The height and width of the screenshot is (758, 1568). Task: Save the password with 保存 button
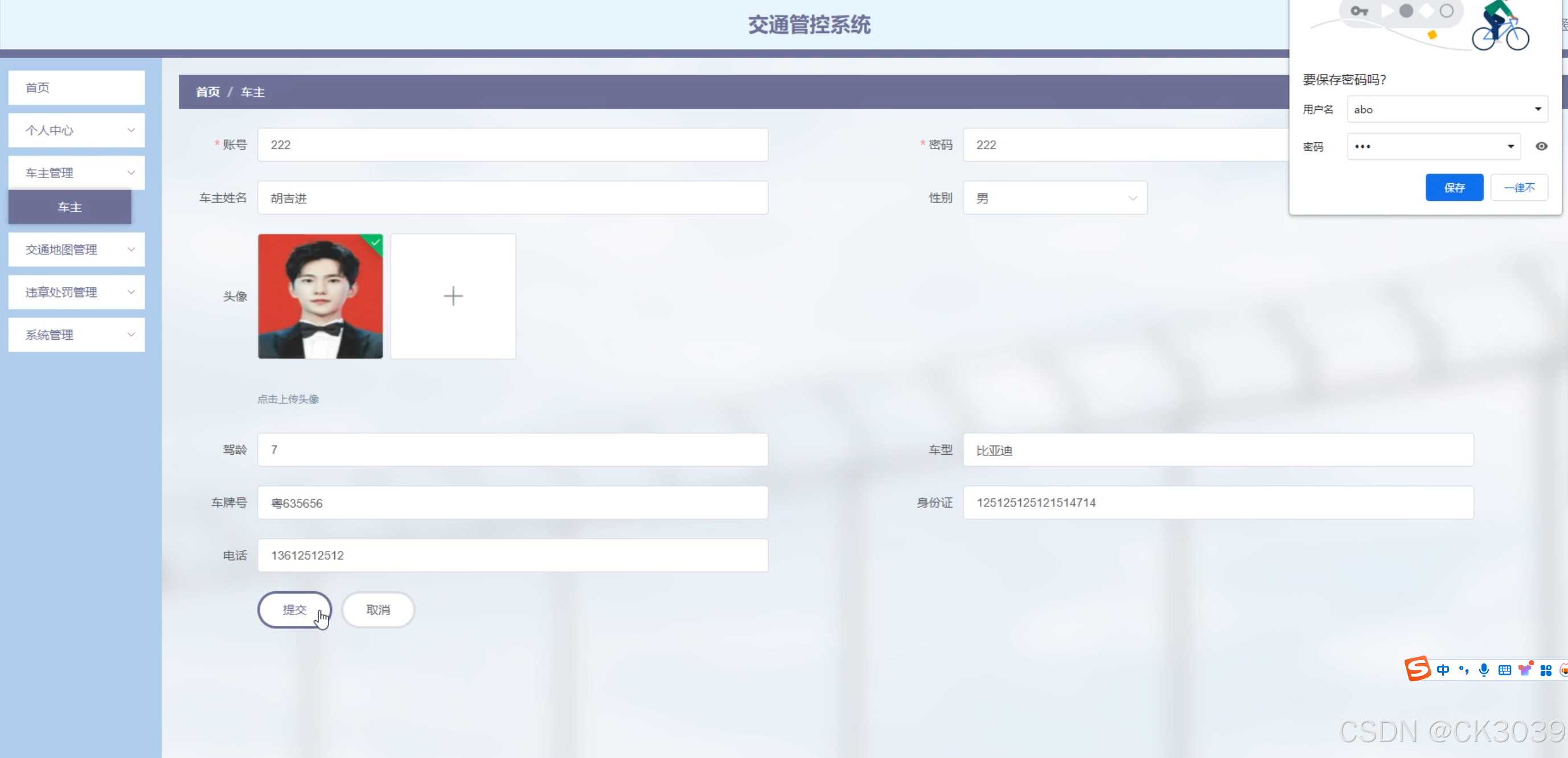pyautogui.click(x=1454, y=187)
